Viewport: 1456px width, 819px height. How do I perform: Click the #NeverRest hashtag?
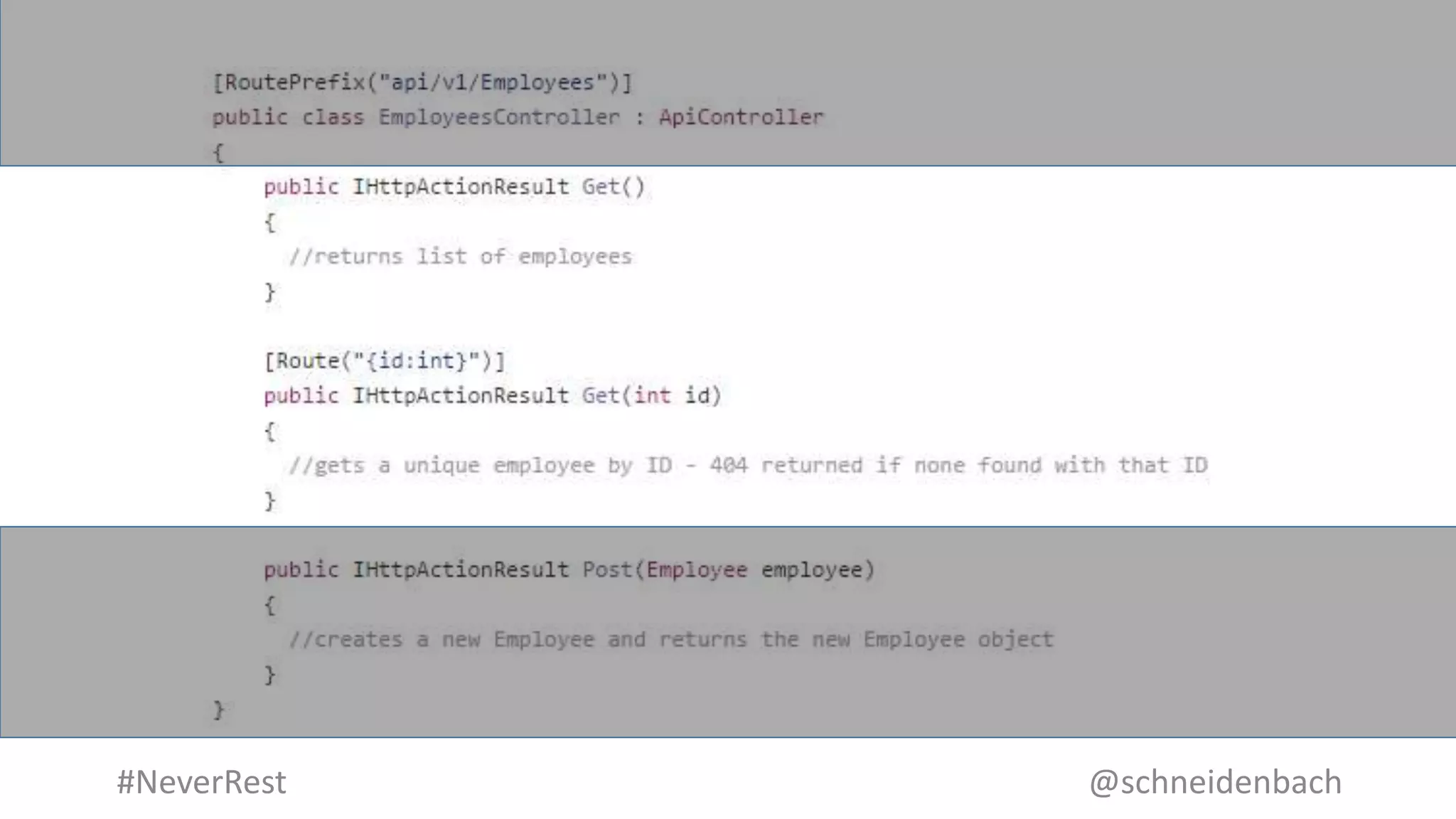tap(201, 782)
